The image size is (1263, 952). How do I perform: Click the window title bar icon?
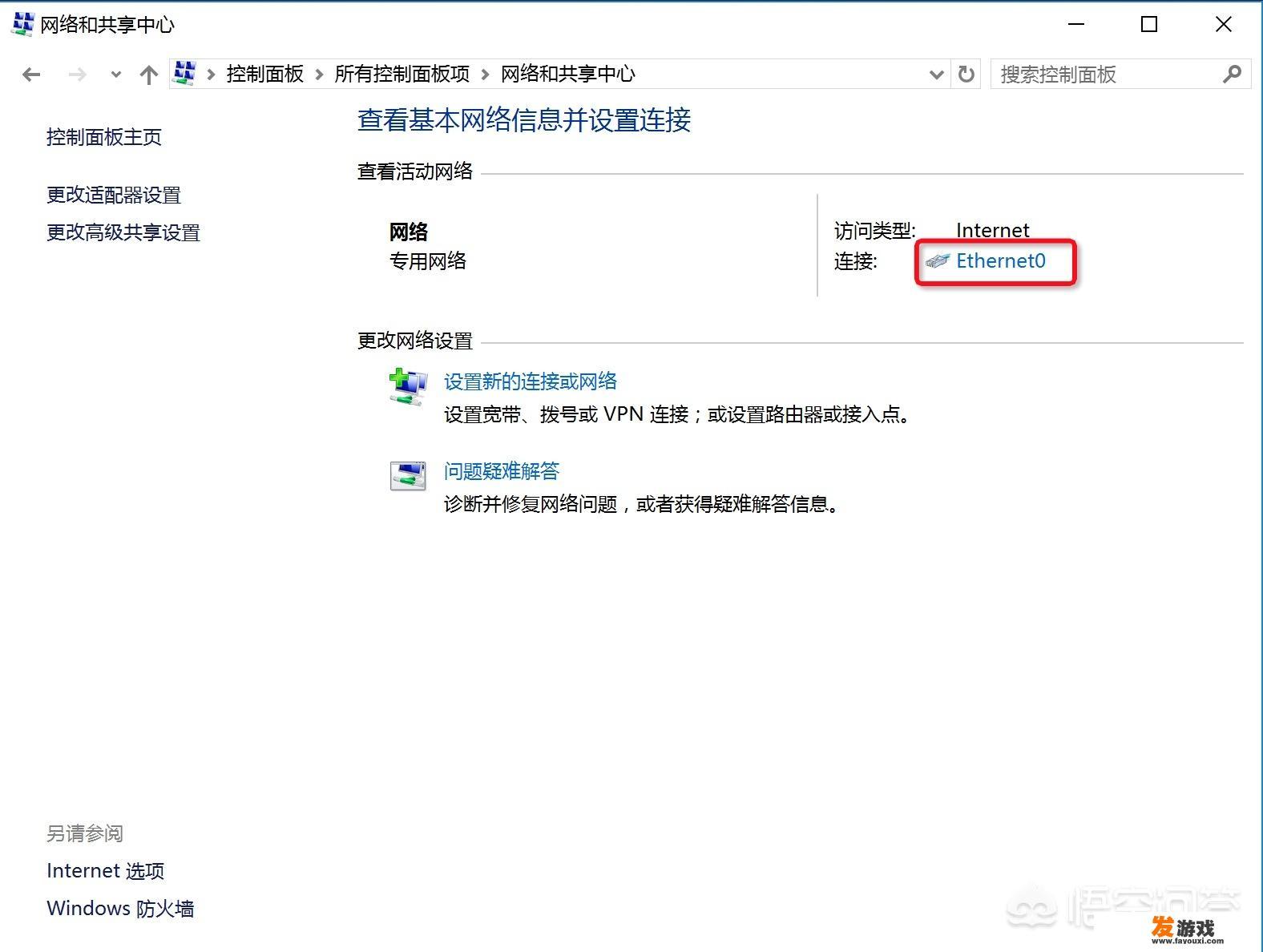point(23,24)
